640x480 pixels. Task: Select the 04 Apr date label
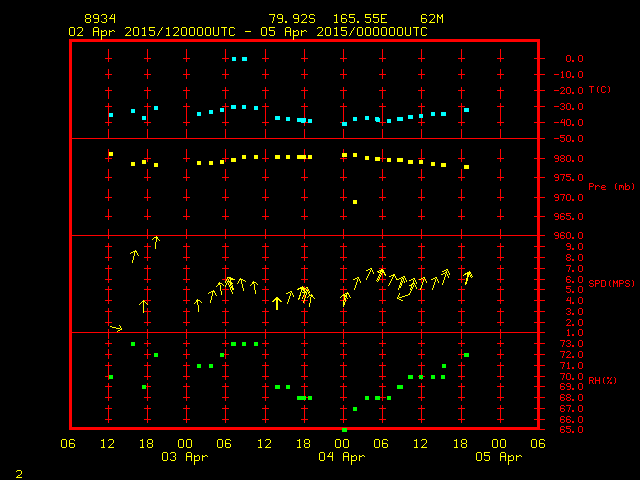pyautogui.click(x=341, y=457)
